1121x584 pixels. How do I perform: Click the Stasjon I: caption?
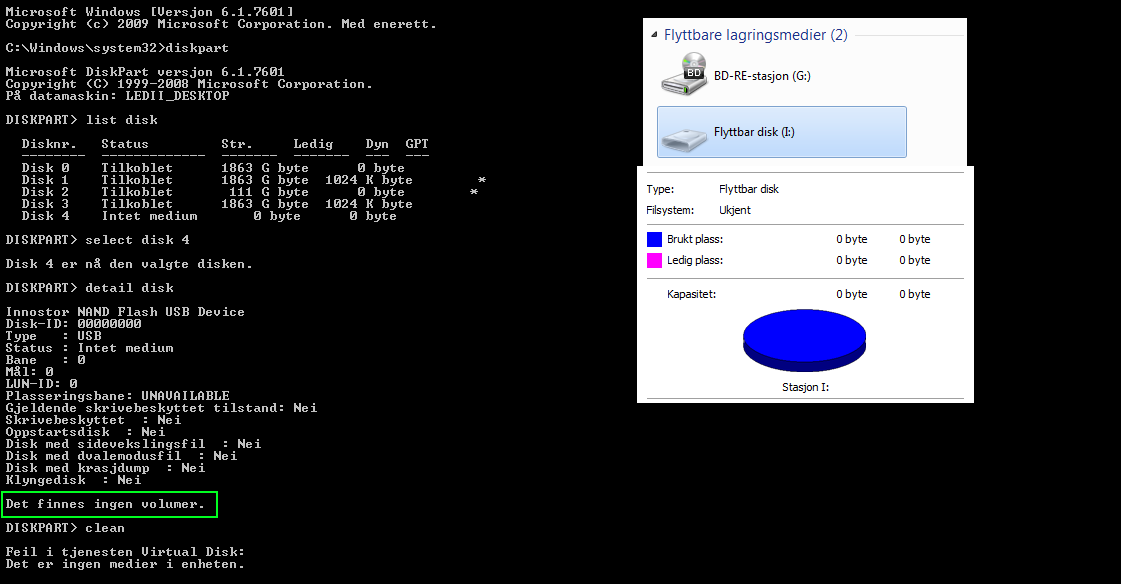pos(805,387)
